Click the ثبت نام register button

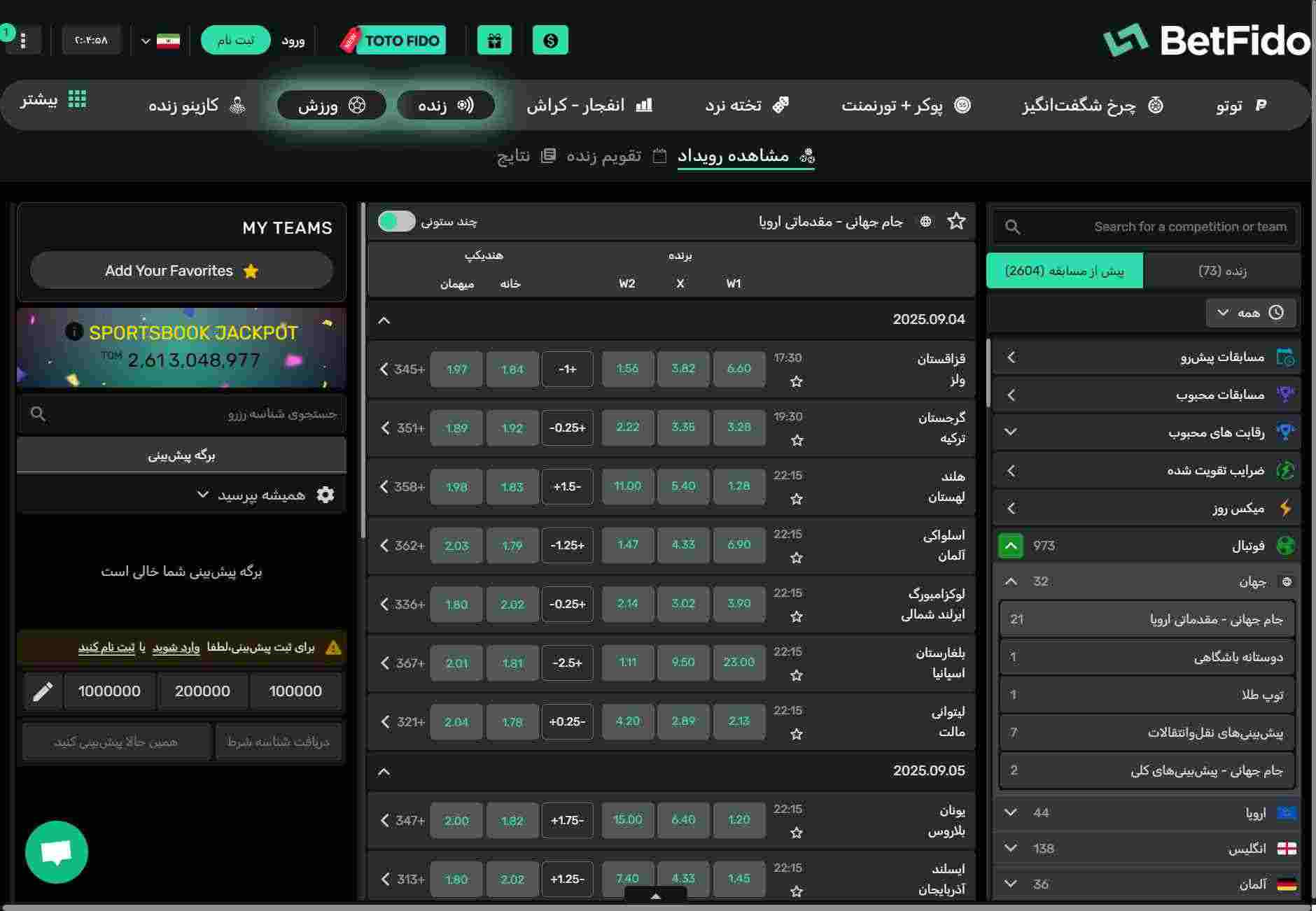coord(235,41)
